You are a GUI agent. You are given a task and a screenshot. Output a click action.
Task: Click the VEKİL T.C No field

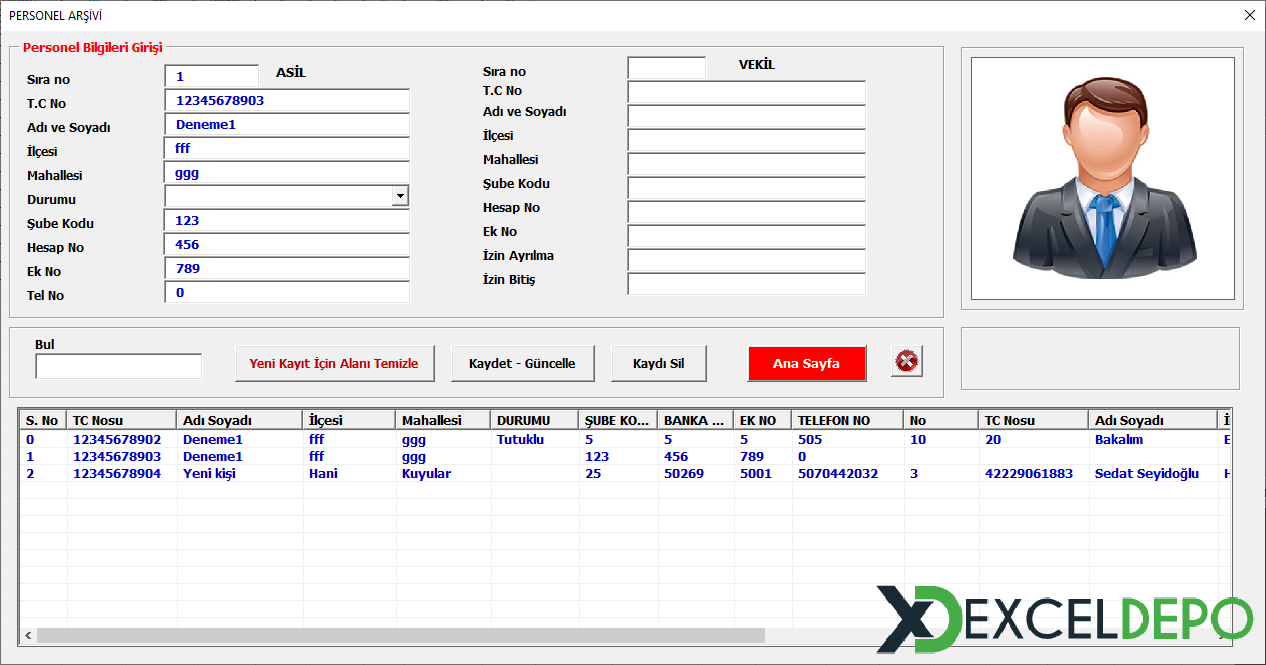(746, 92)
